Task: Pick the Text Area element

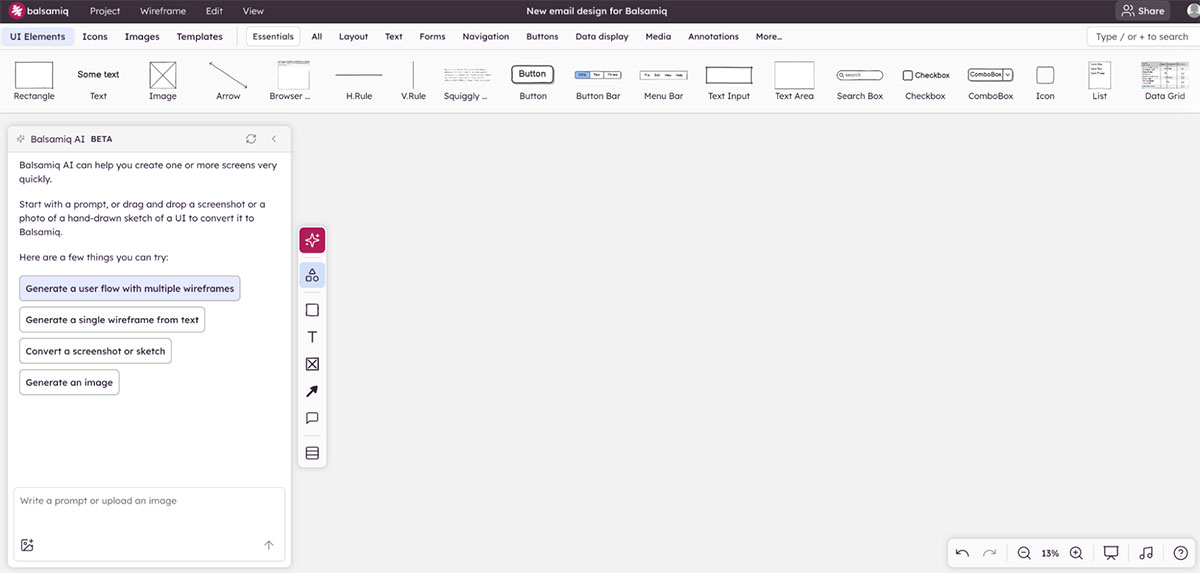Action: click(x=794, y=80)
